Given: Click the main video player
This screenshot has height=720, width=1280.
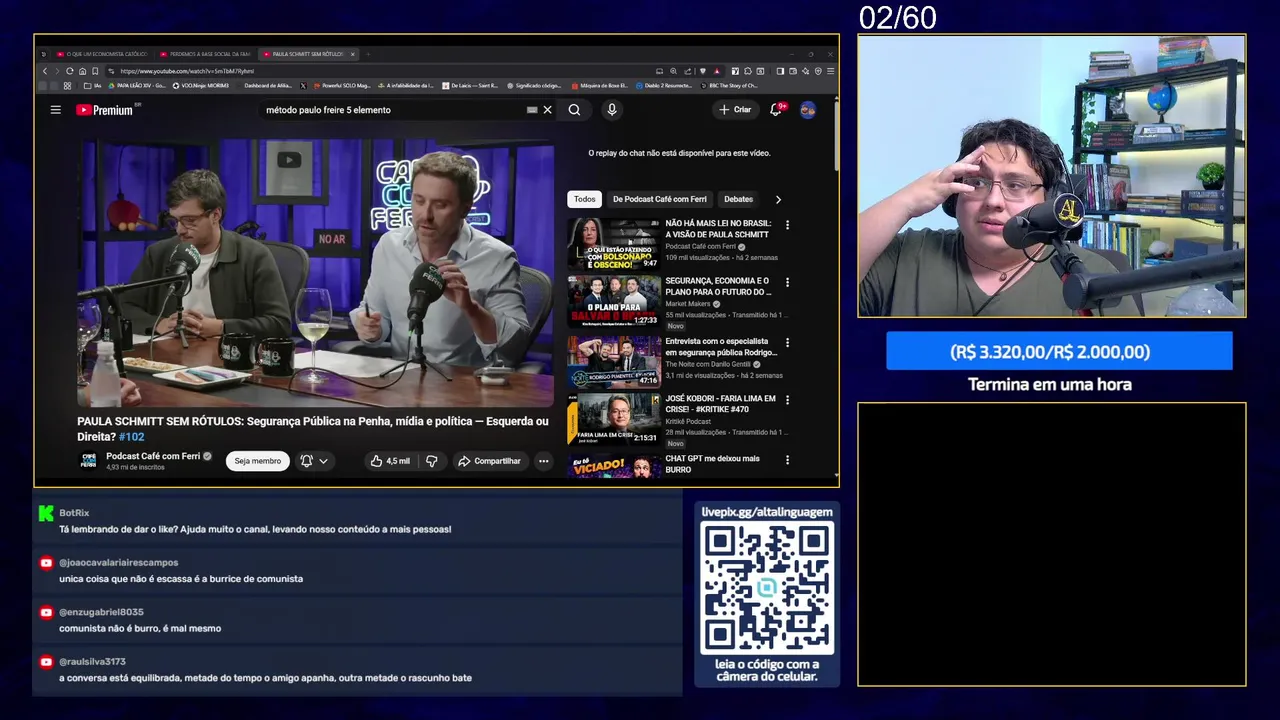Looking at the screenshot, I should [315, 274].
